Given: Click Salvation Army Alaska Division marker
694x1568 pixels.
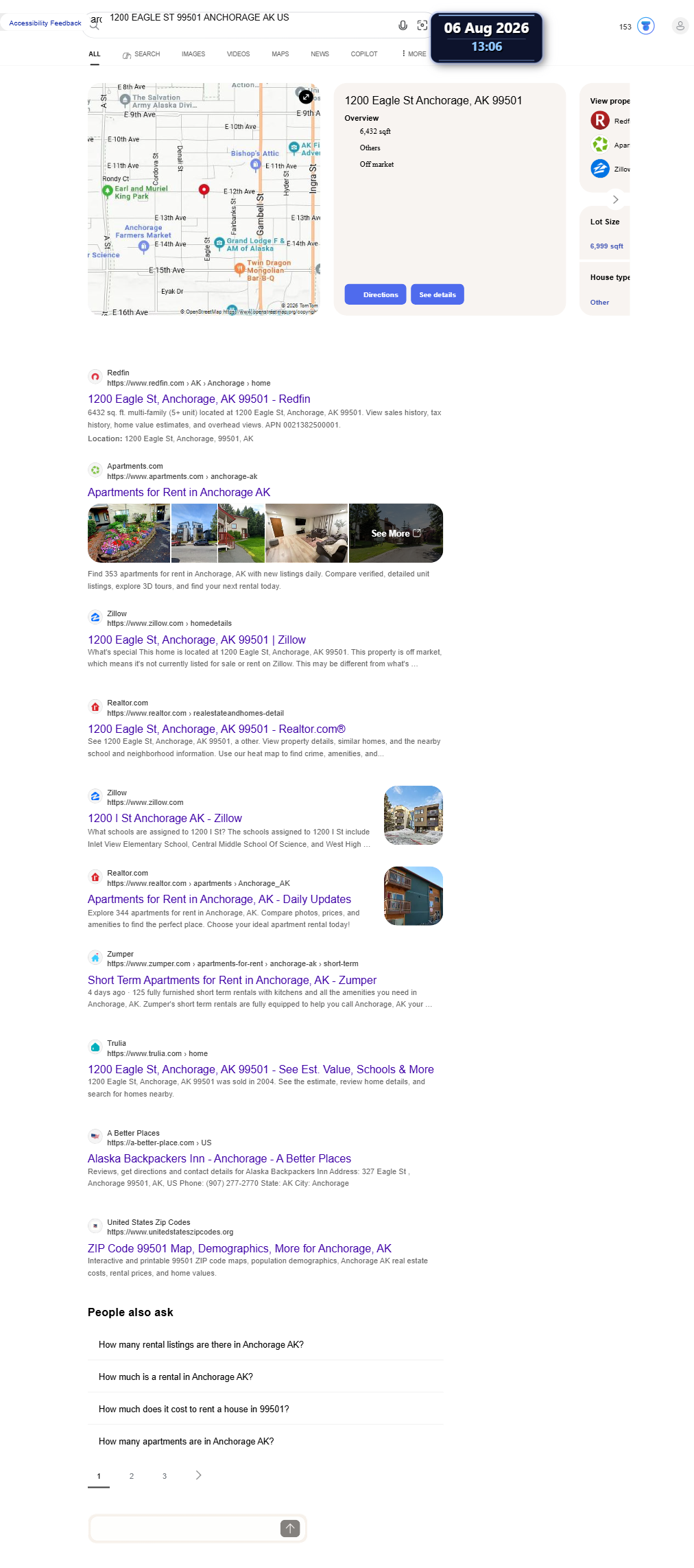Looking at the screenshot, I should (125, 100).
